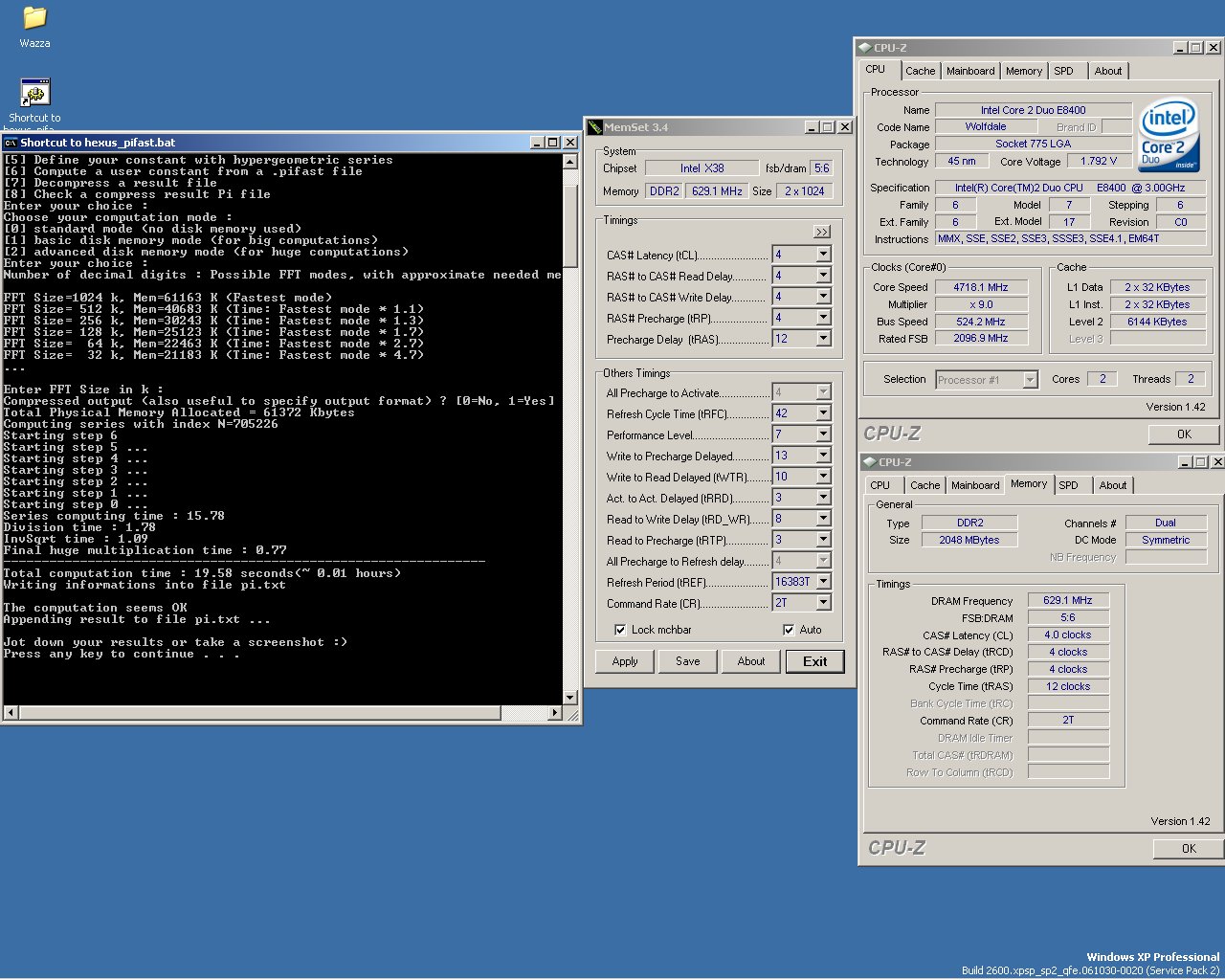Click the upper CPU-Z window's title icon
Viewport: 1225px width, 980px height.
(864, 47)
